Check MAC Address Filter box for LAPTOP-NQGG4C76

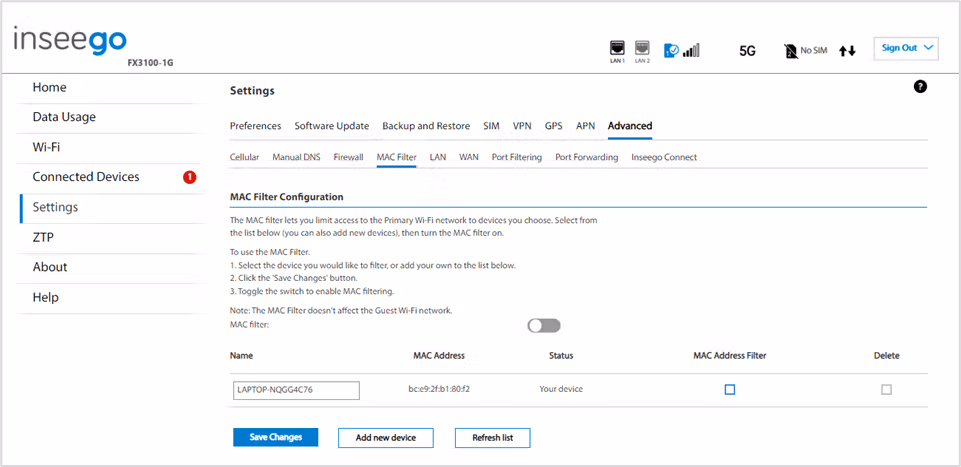pyautogui.click(x=729, y=389)
